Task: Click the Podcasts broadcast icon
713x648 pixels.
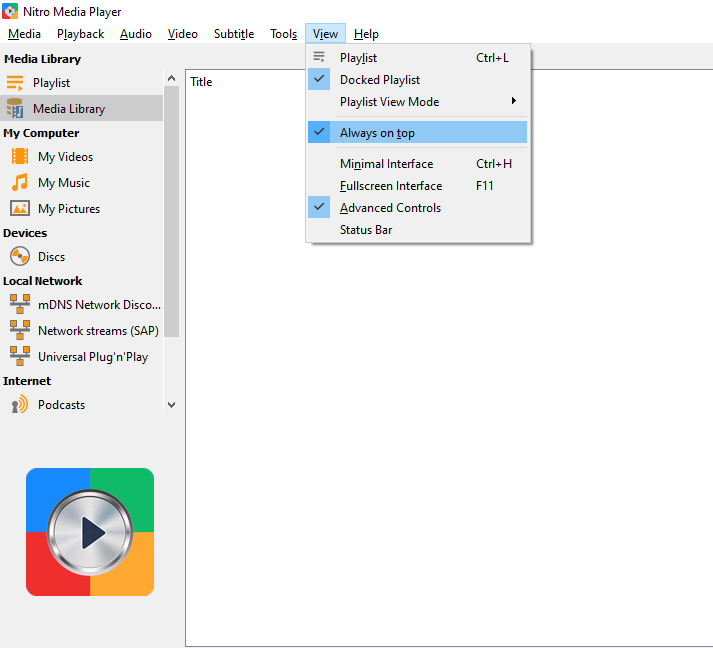Action: point(20,404)
